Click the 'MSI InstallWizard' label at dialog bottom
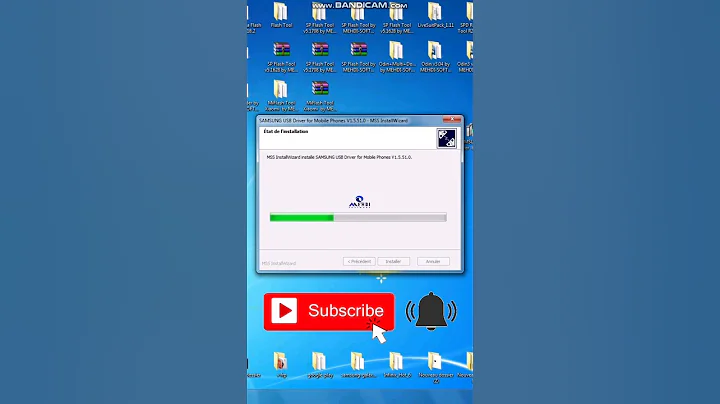720x404 pixels. pyautogui.click(x=279, y=264)
